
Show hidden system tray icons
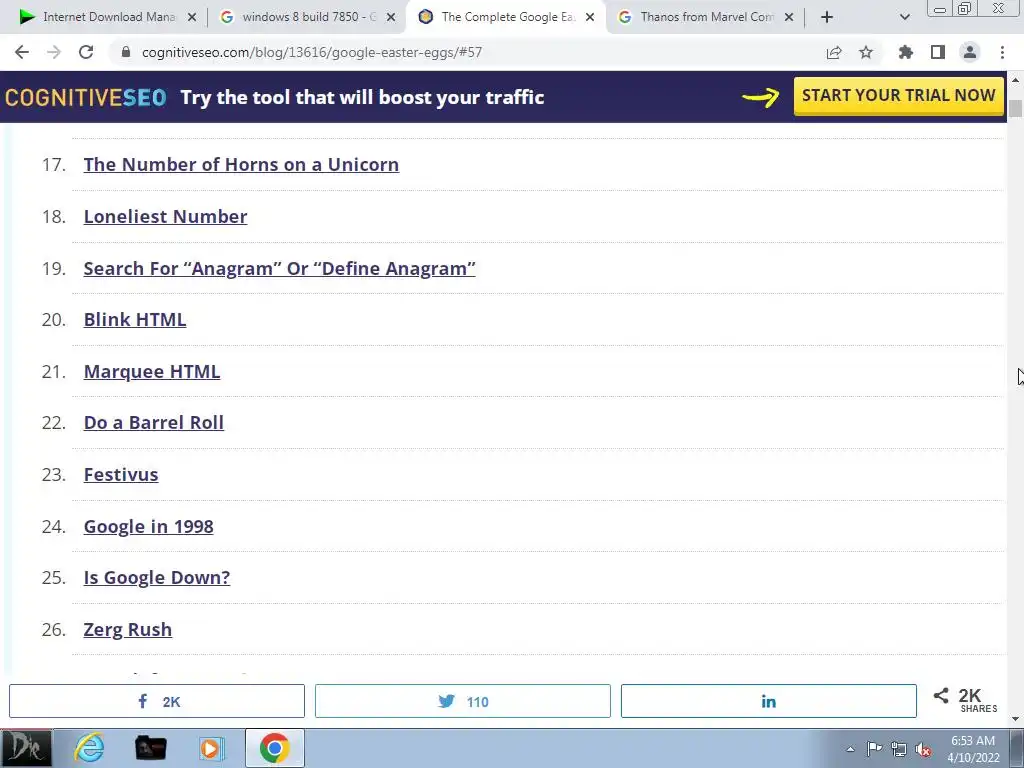(850, 749)
